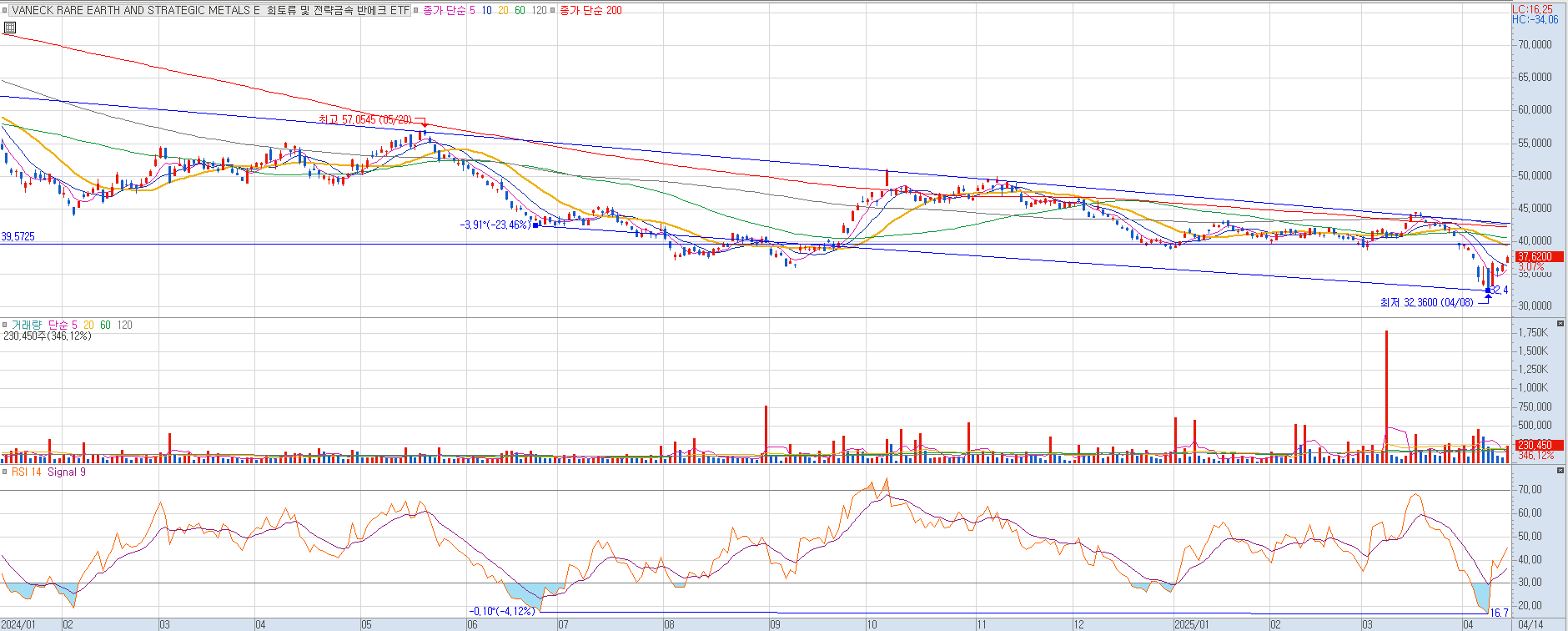Select the VANECK RARE EARTH ETF title label
The width and height of the screenshot is (1568, 631).
coord(210,11)
